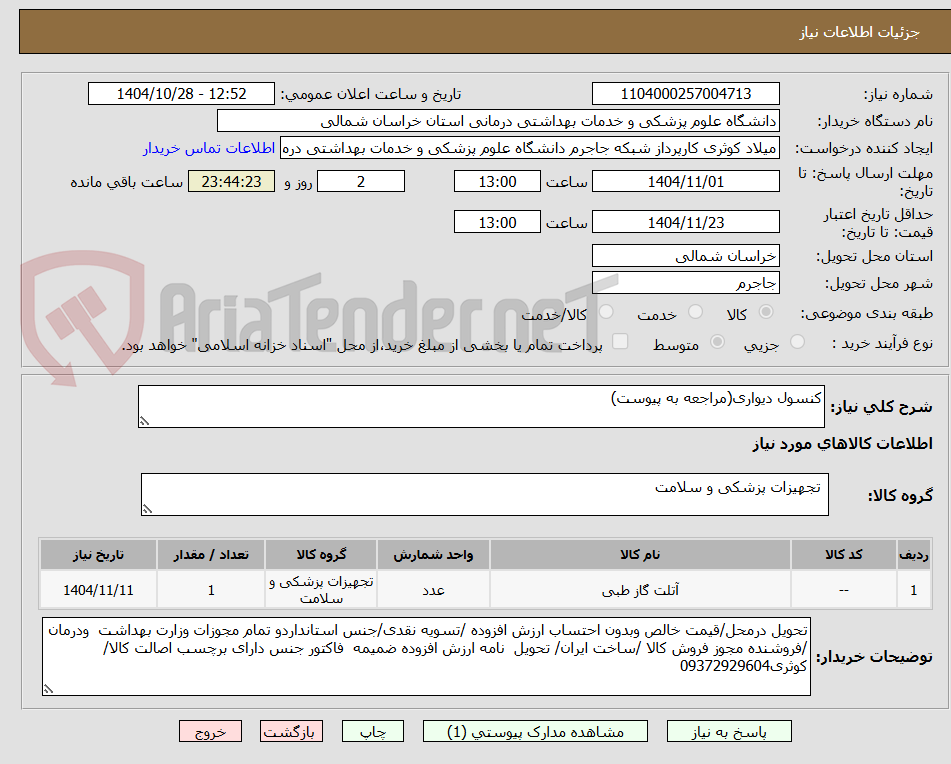Click the گروه کالا text area
The height and width of the screenshot is (764, 951).
pyautogui.click(x=485, y=495)
